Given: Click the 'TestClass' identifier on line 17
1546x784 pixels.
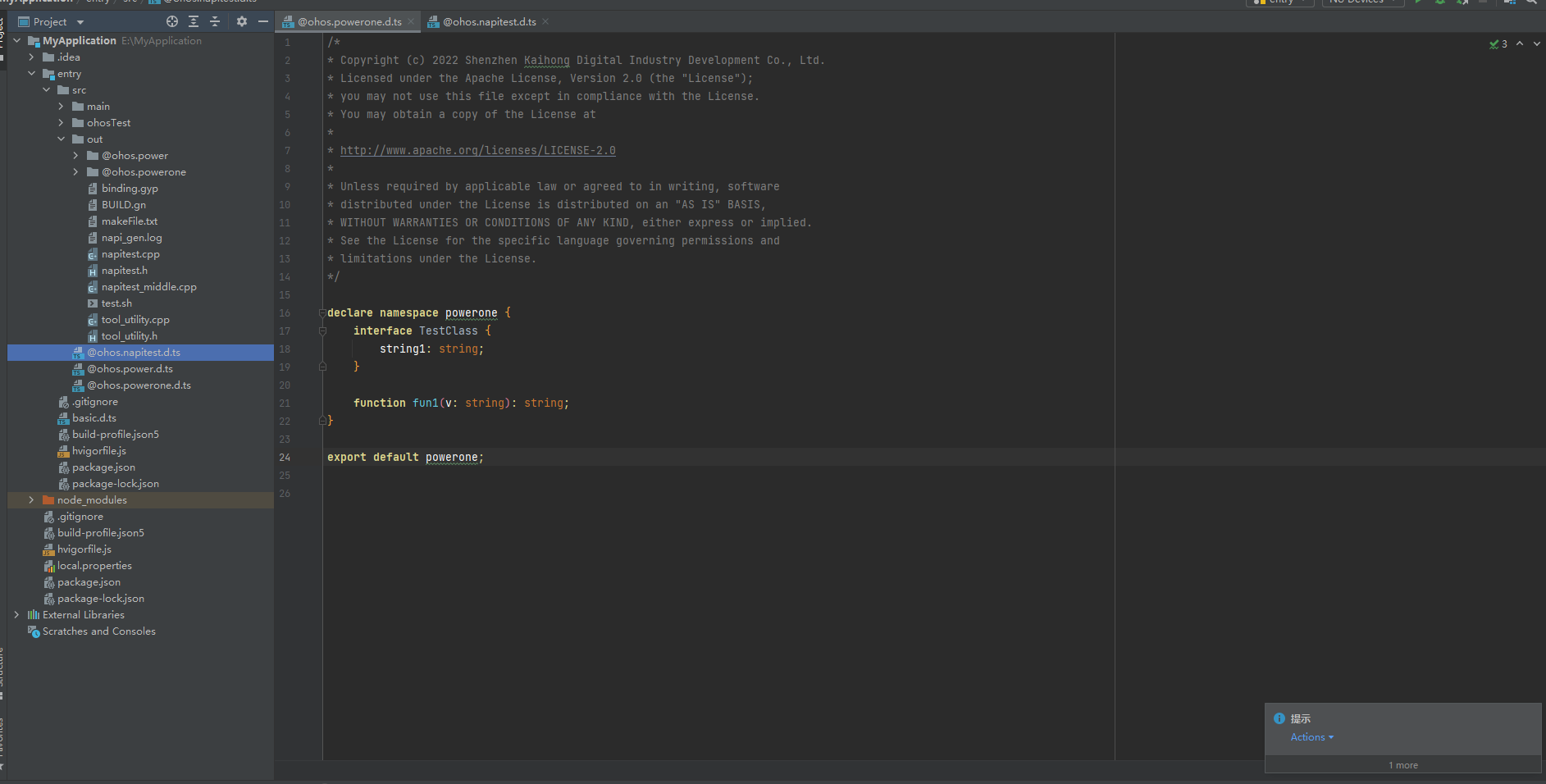Looking at the screenshot, I should 449,330.
